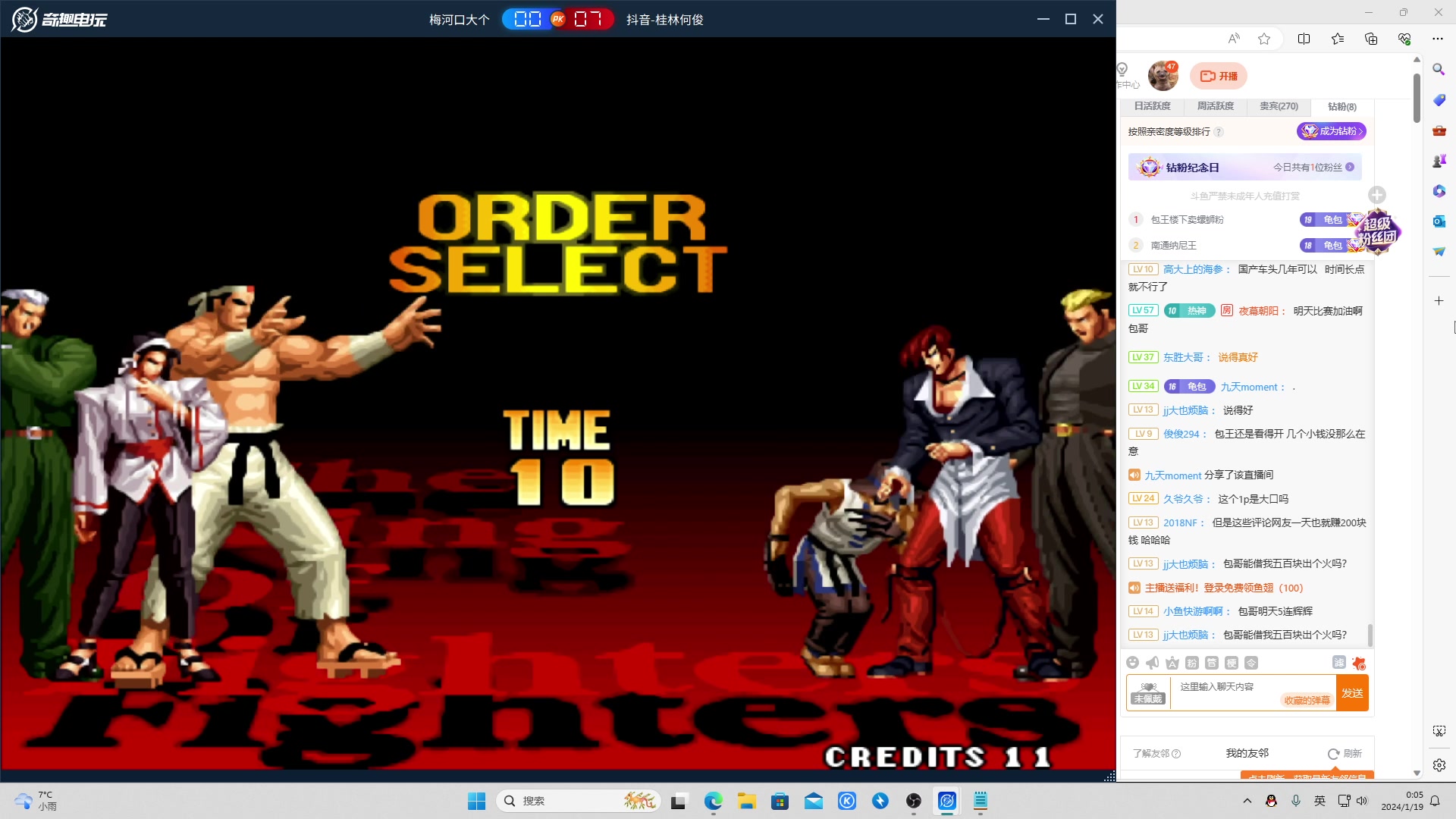
Task: Open the Edge sidebar Shopping tag icon
Action: pos(1439,100)
